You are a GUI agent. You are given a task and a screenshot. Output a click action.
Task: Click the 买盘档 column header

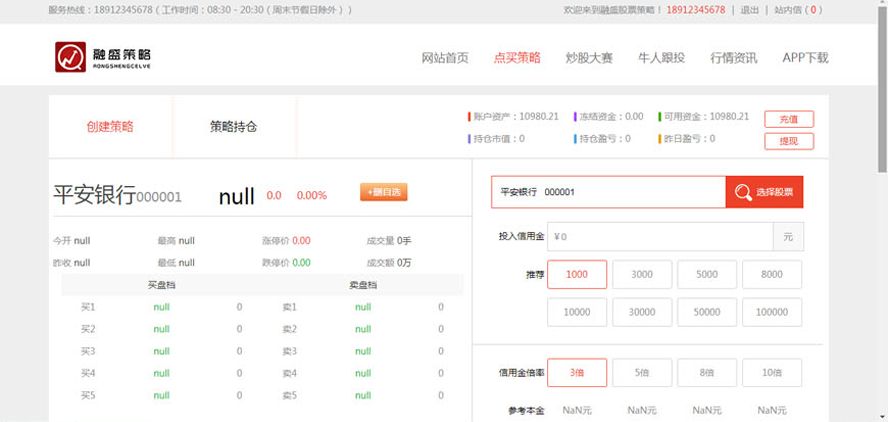tap(161, 285)
